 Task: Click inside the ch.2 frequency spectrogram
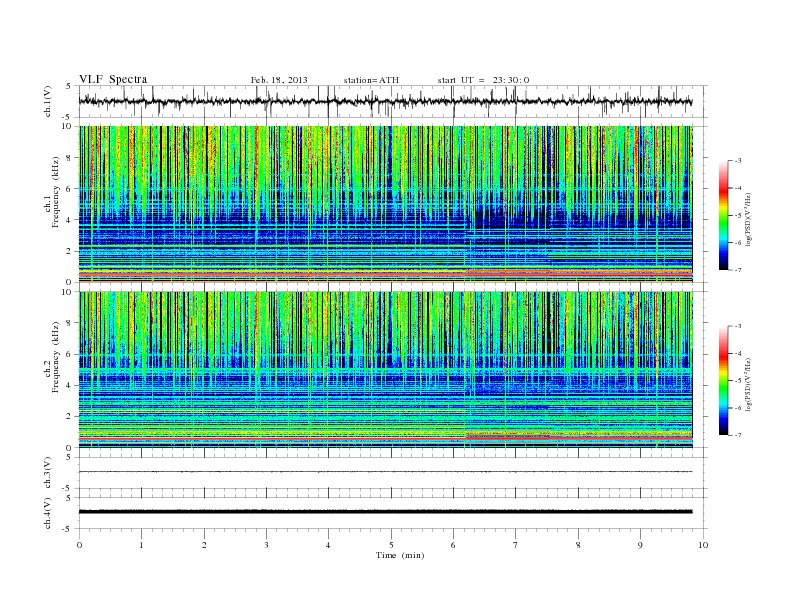tap(385, 370)
